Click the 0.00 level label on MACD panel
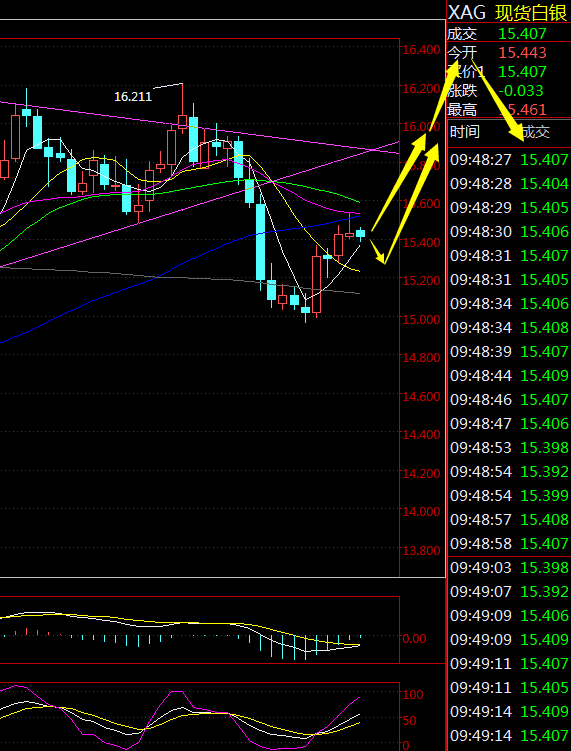 [x=414, y=638]
